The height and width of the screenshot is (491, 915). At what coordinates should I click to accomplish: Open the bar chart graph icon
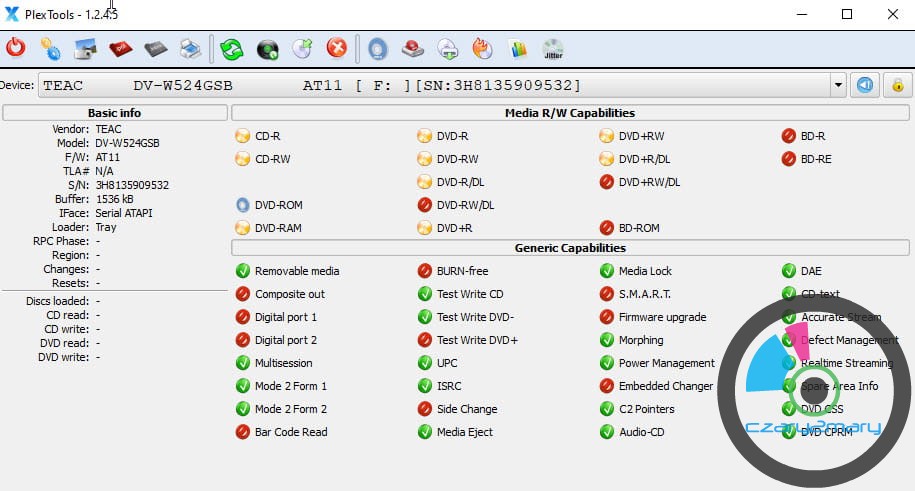[x=517, y=48]
